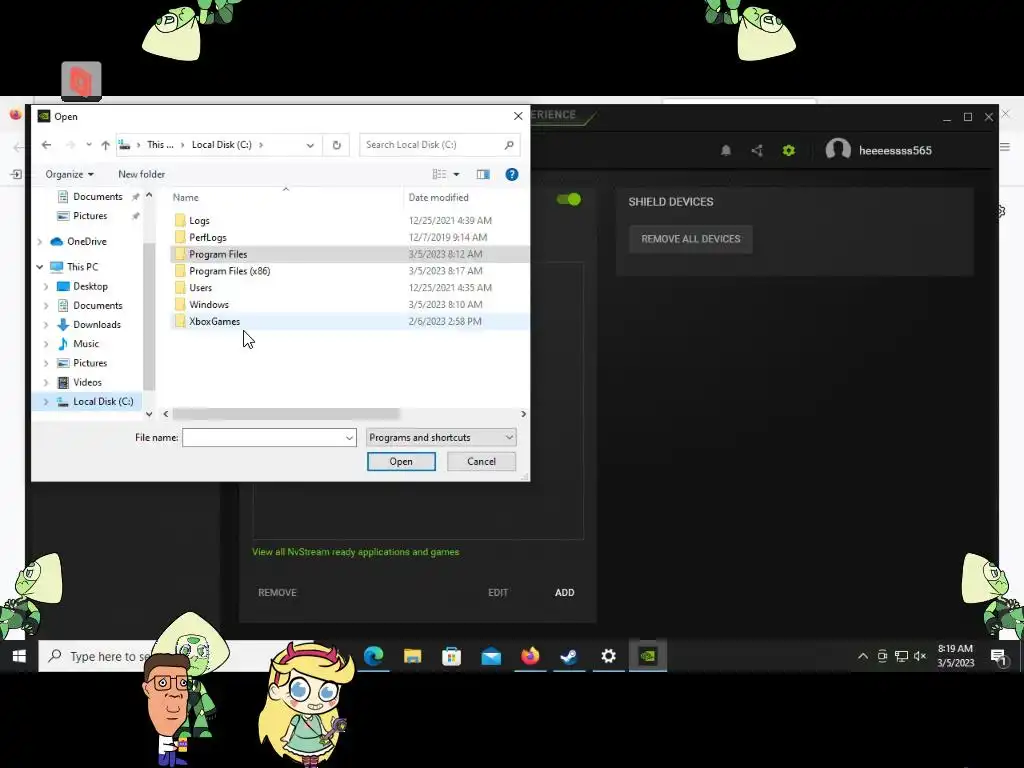Open the network tray icon
The width and height of the screenshot is (1024, 768).
pos(901,656)
